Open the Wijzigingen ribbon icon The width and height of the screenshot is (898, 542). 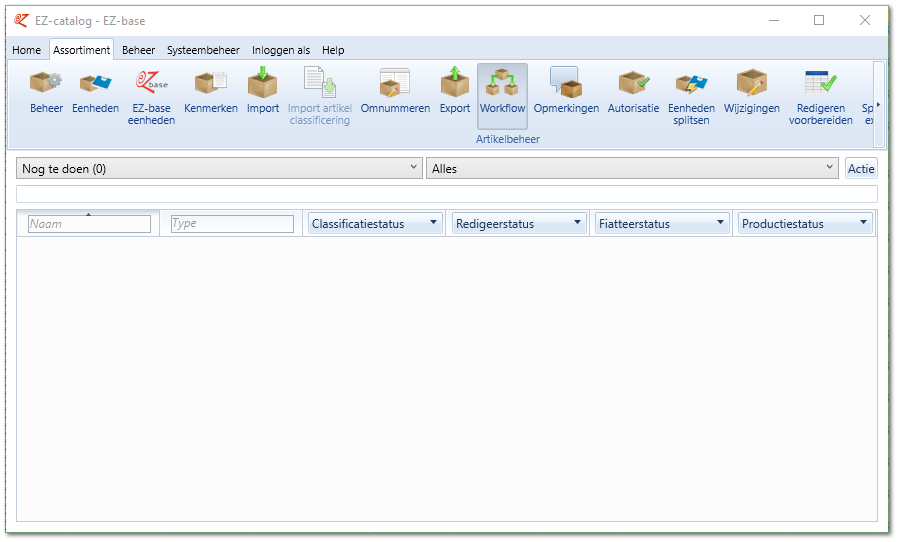(x=751, y=91)
